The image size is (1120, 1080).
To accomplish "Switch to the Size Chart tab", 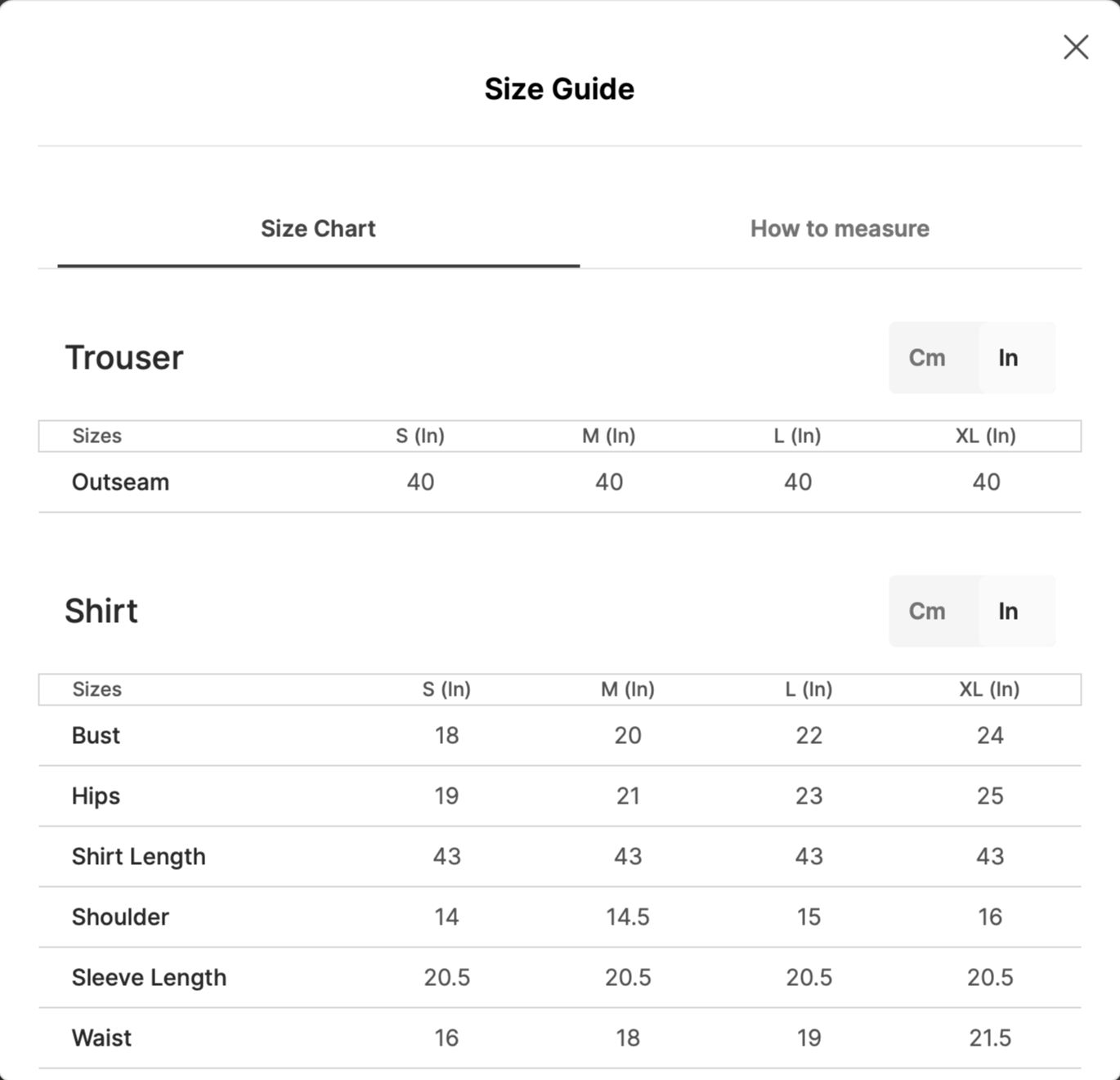I will [318, 229].
